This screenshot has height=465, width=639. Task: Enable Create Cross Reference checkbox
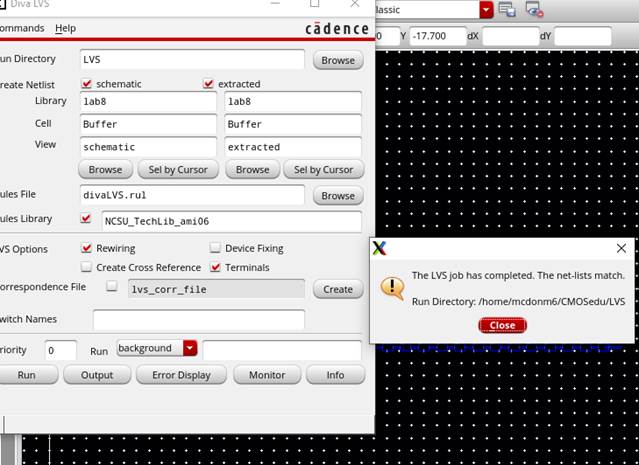coord(86,267)
